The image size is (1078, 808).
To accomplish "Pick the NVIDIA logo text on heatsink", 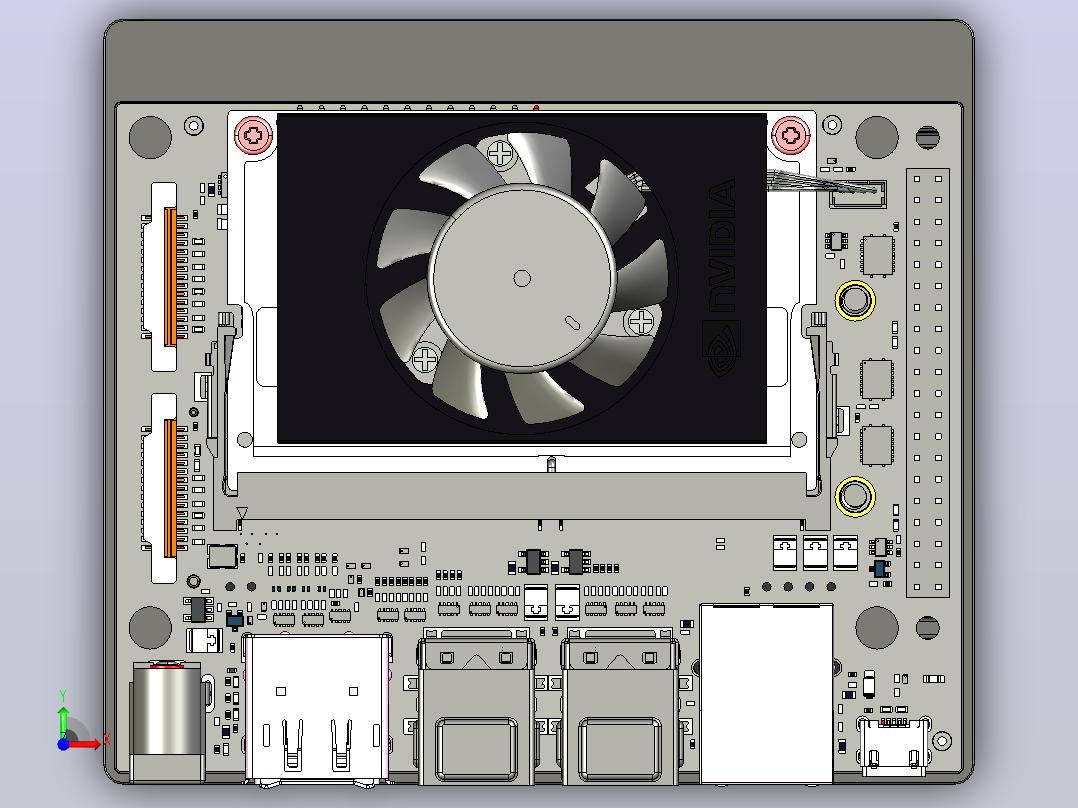I will pos(723,245).
